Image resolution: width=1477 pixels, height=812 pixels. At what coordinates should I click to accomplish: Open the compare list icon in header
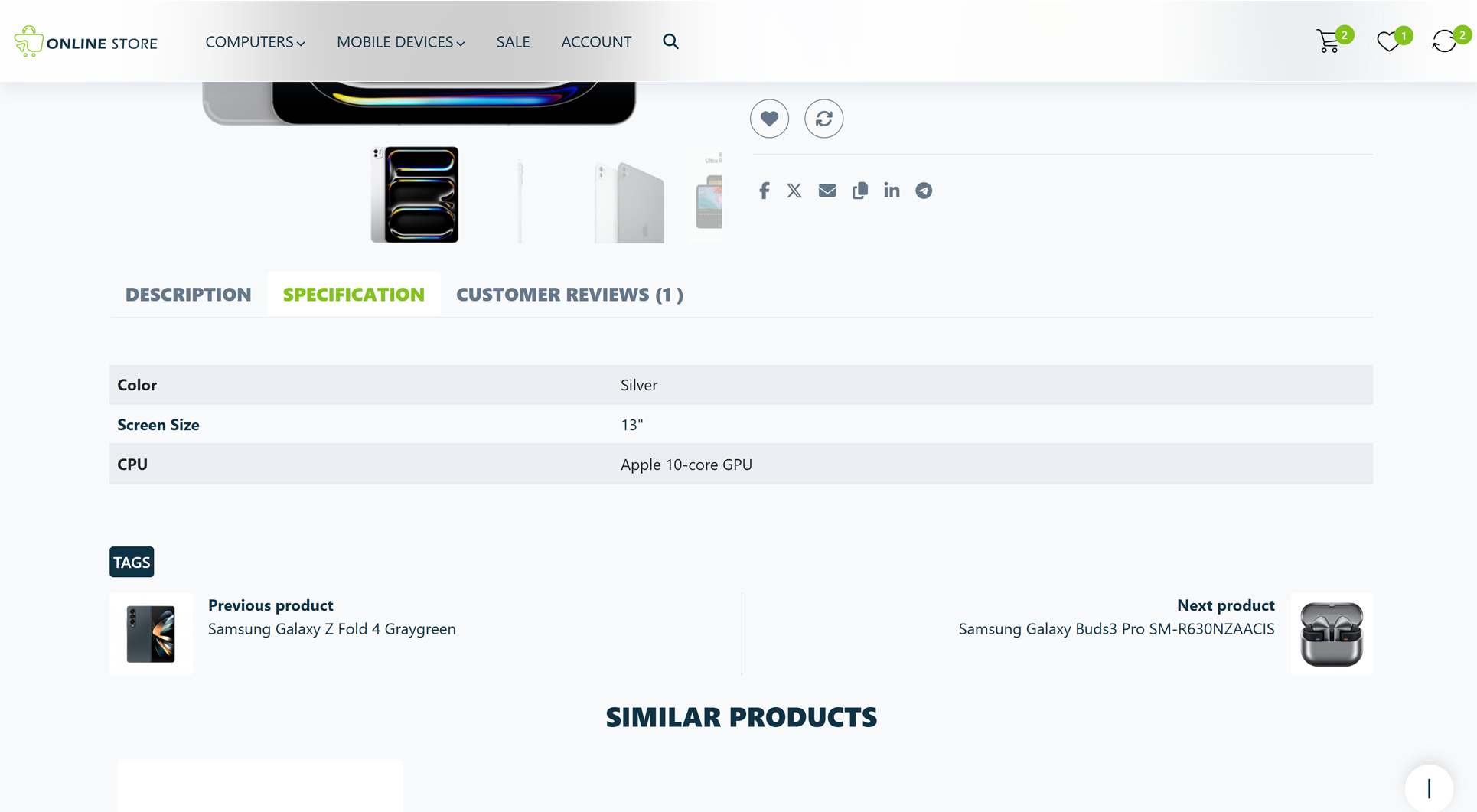coord(1444,41)
